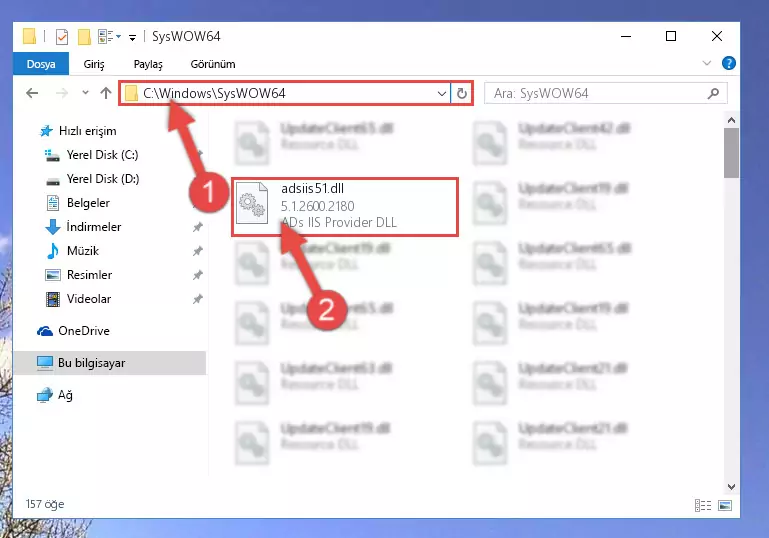The height and width of the screenshot is (538, 769).
Task: Click the scroll down arrow of file list
Action: (731, 487)
